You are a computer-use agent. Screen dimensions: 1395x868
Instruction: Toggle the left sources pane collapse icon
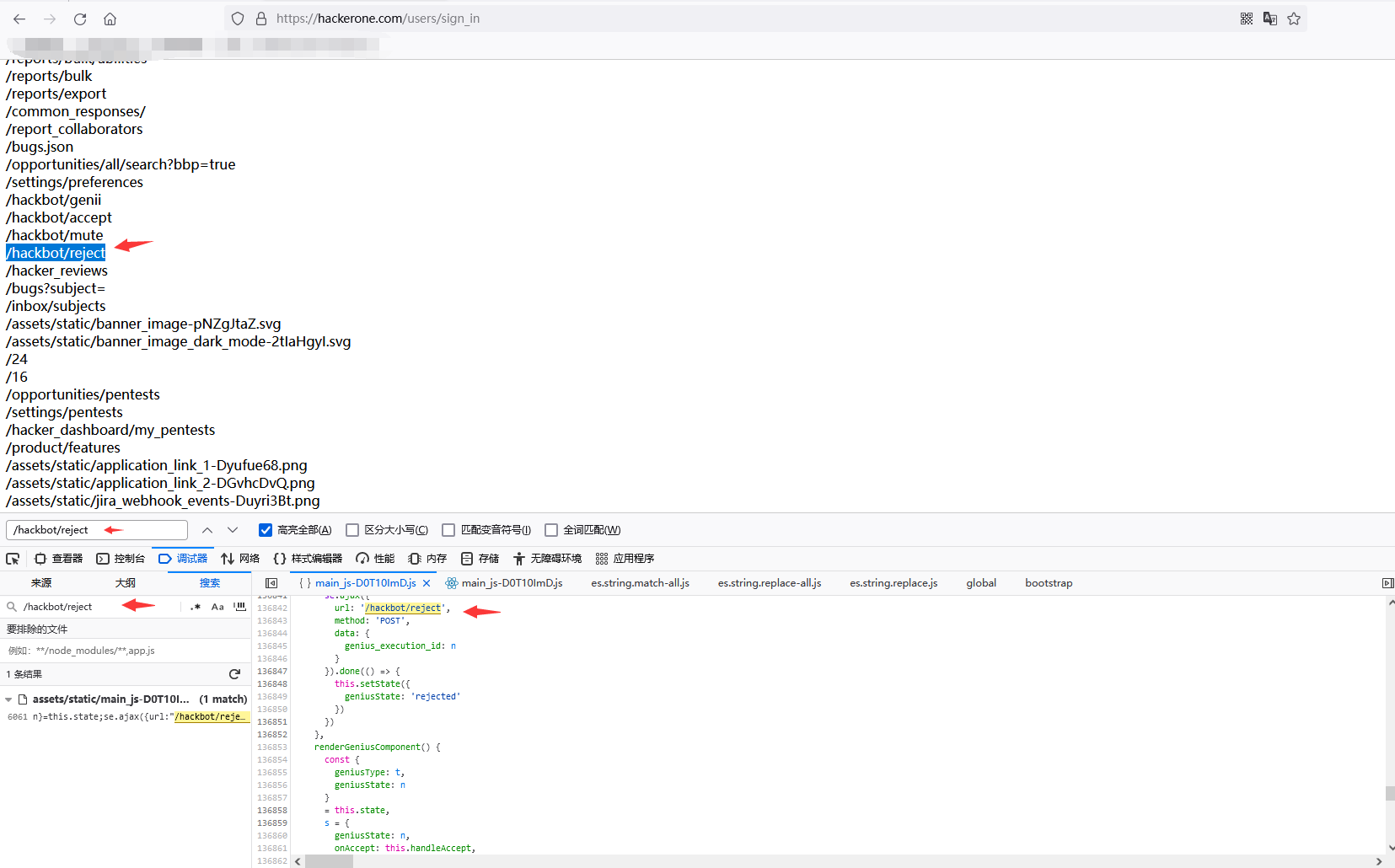point(271,583)
